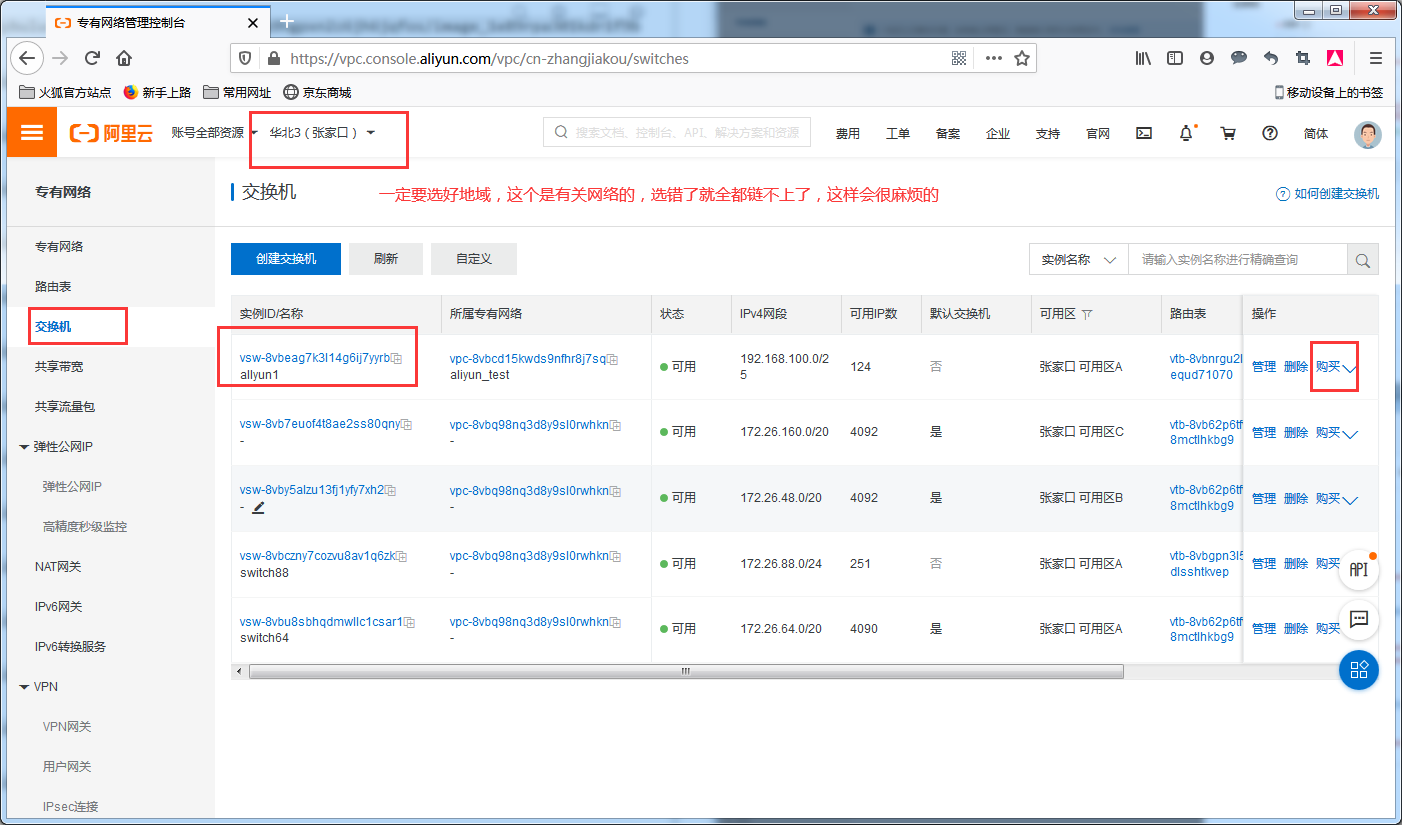
Task: Click the search magnifier button
Action: [x=1362, y=260]
